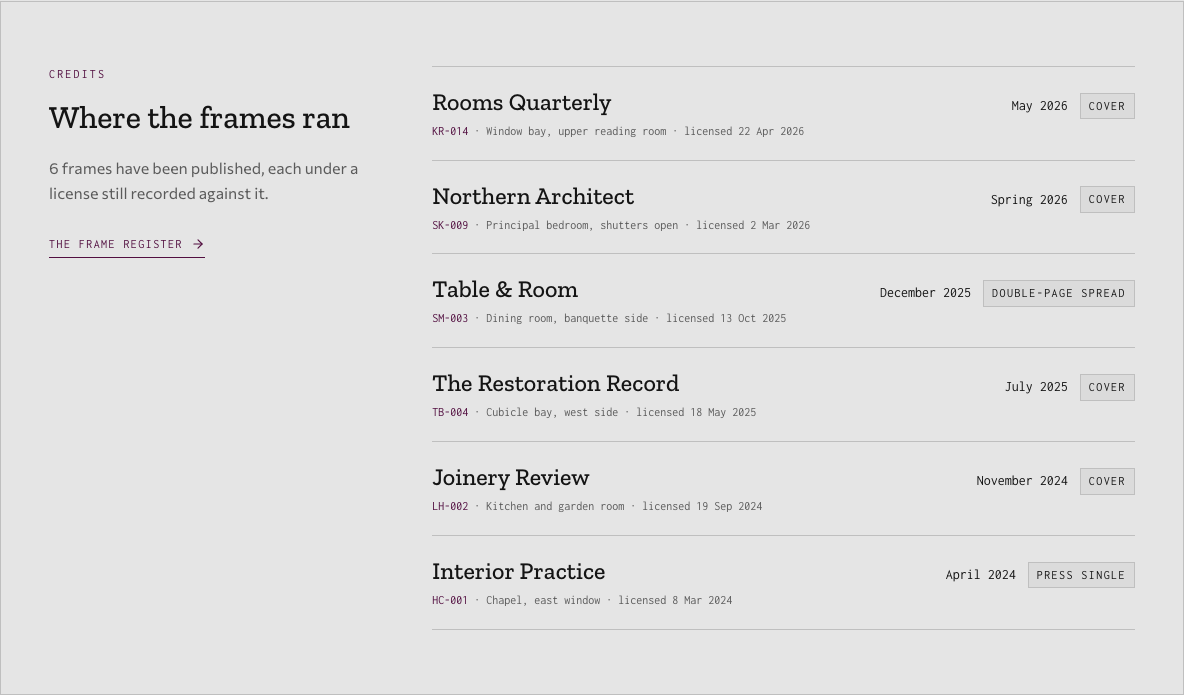Click the May 2026 issue date
1184x695 pixels.
tap(1039, 106)
